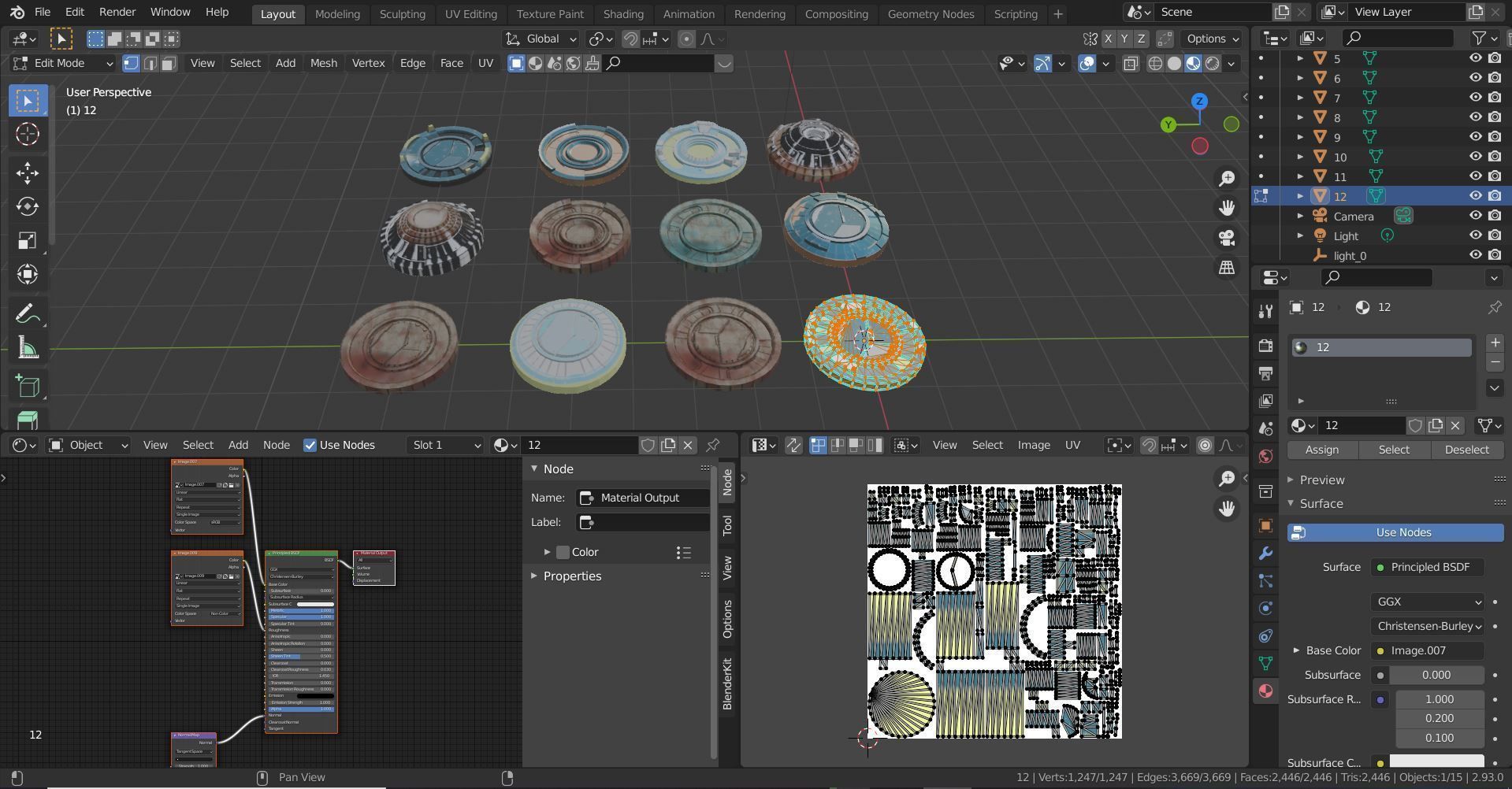Switch perspective/orthographic grid view icon

click(1227, 268)
